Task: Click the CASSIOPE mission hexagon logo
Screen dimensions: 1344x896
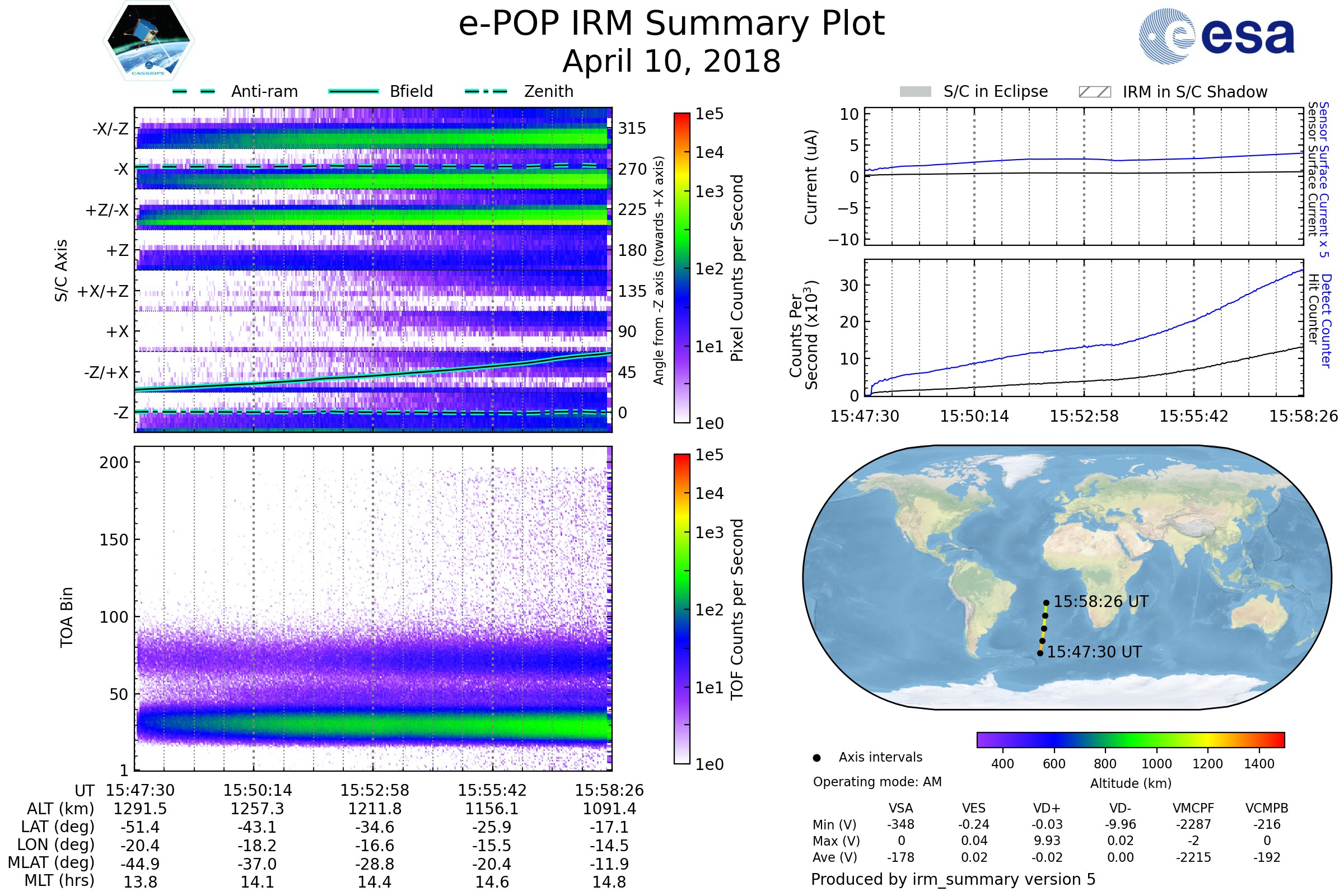Action: (x=148, y=41)
